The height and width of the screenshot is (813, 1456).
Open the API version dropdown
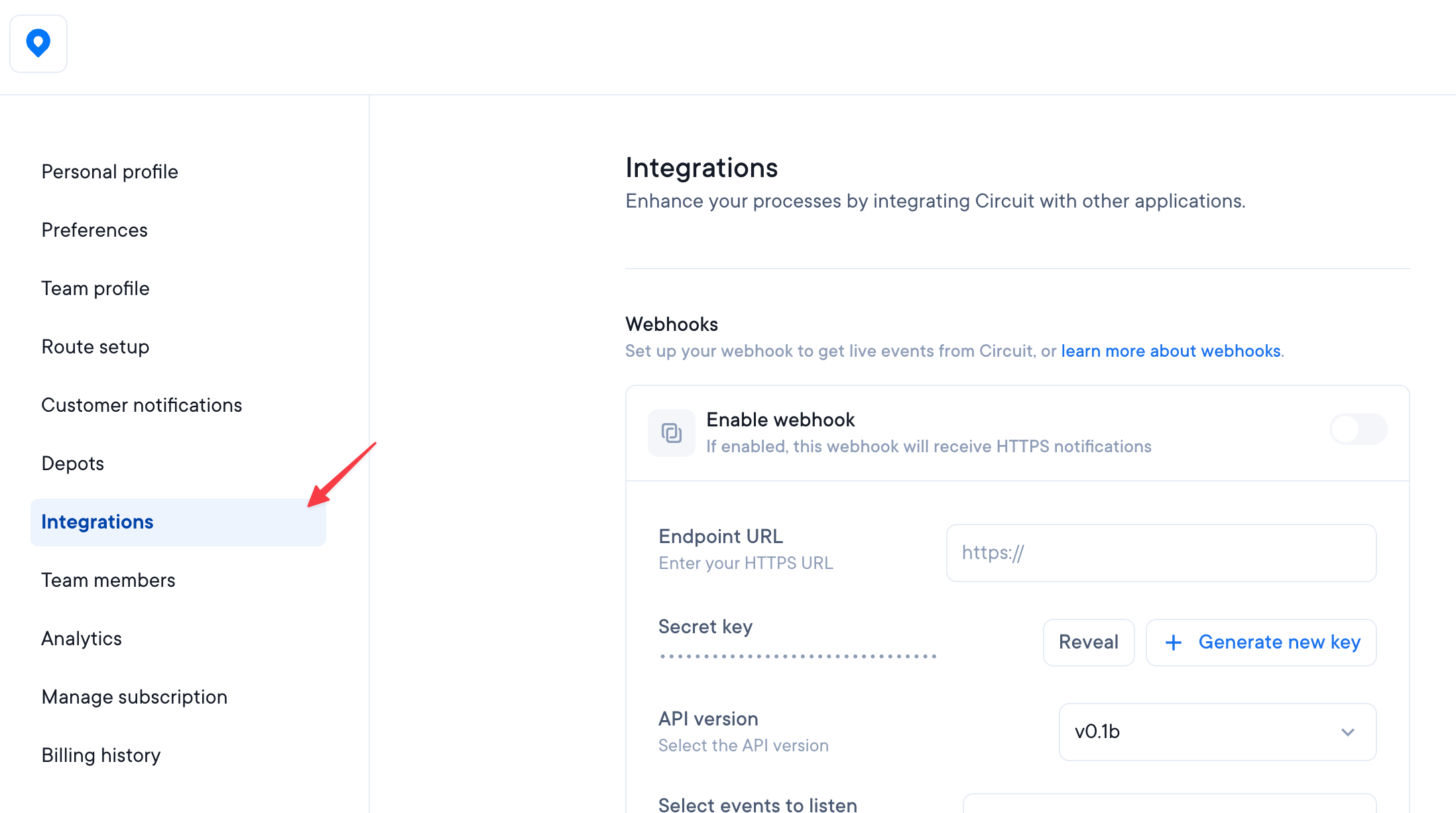(1217, 731)
